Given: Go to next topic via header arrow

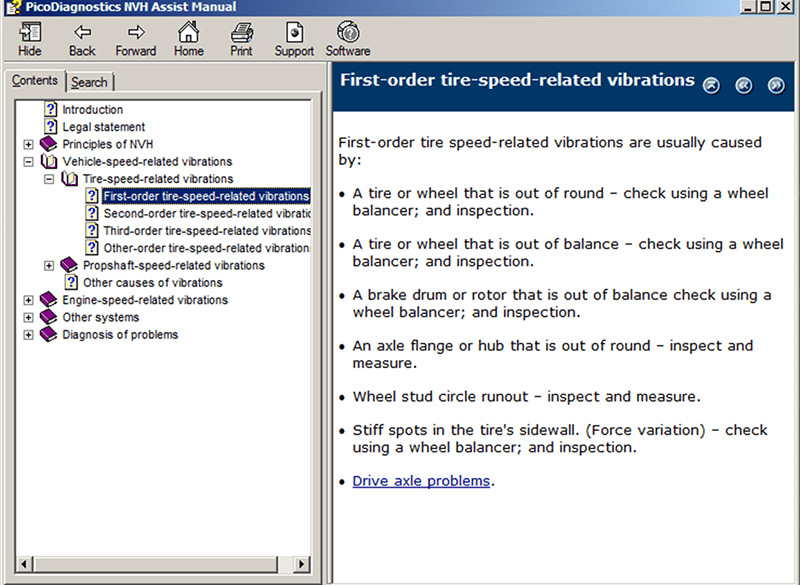Looking at the screenshot, I should [775, 86].
